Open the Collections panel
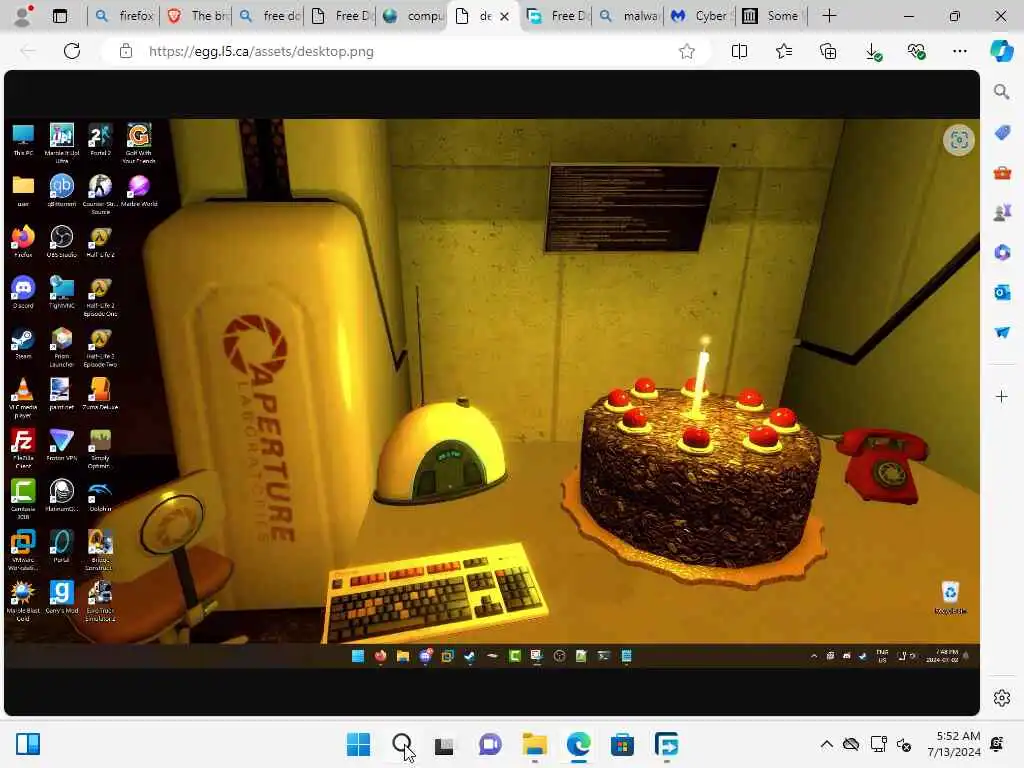1024x768 pixels. [828, 51]
